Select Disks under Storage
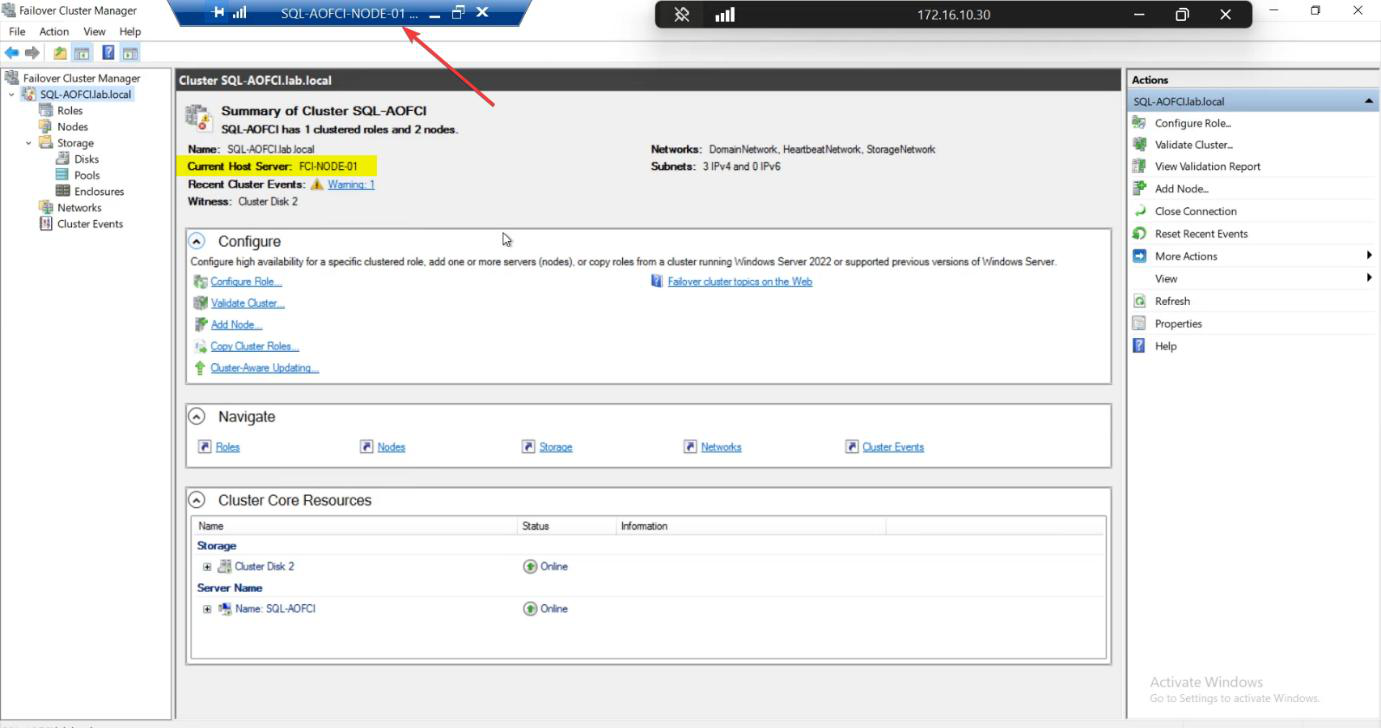The width and height of the screenshot is (1381, 728). [x=87, y=159]
